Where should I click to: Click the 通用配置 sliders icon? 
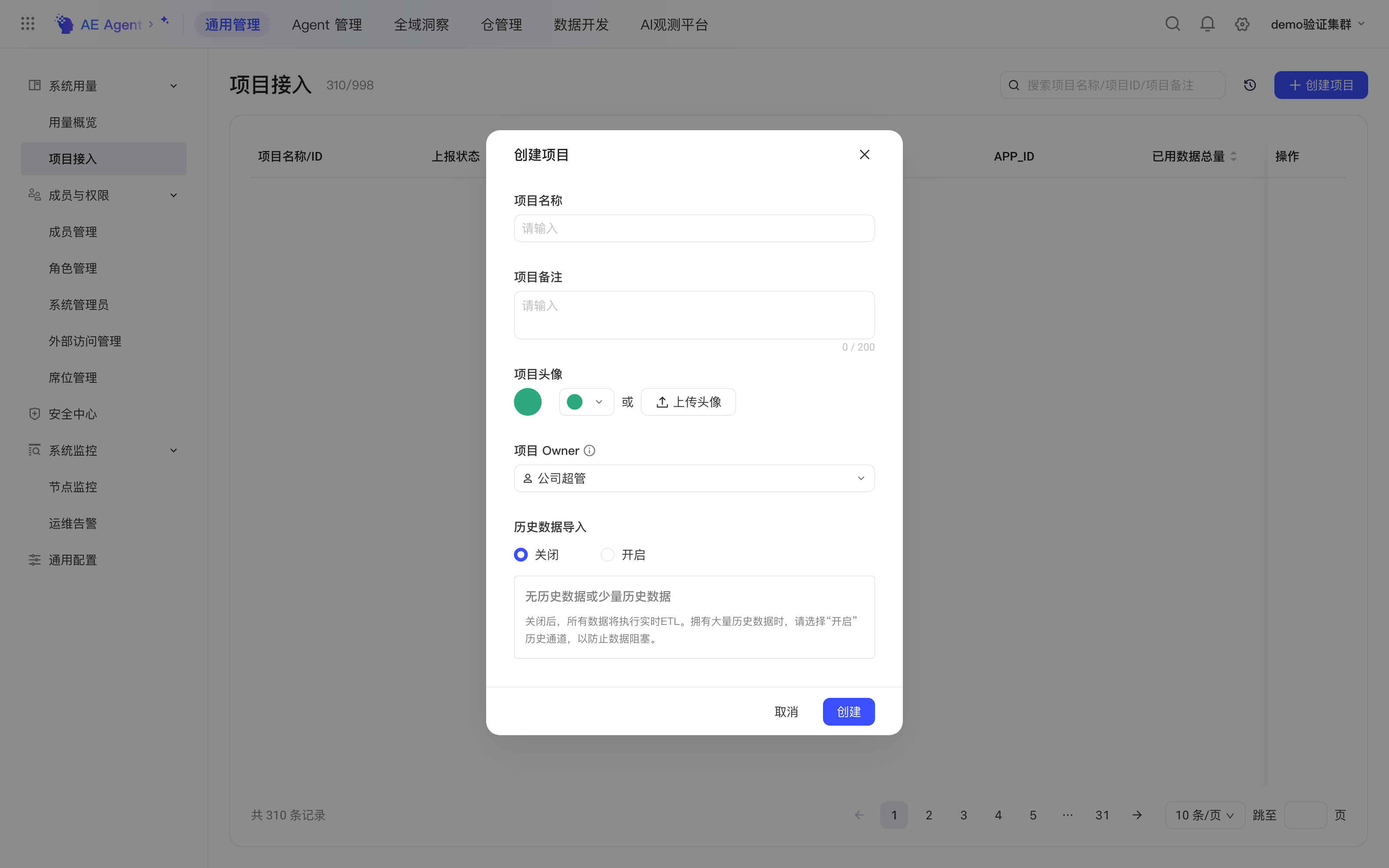pyautogui.click(x=34, y=560)
